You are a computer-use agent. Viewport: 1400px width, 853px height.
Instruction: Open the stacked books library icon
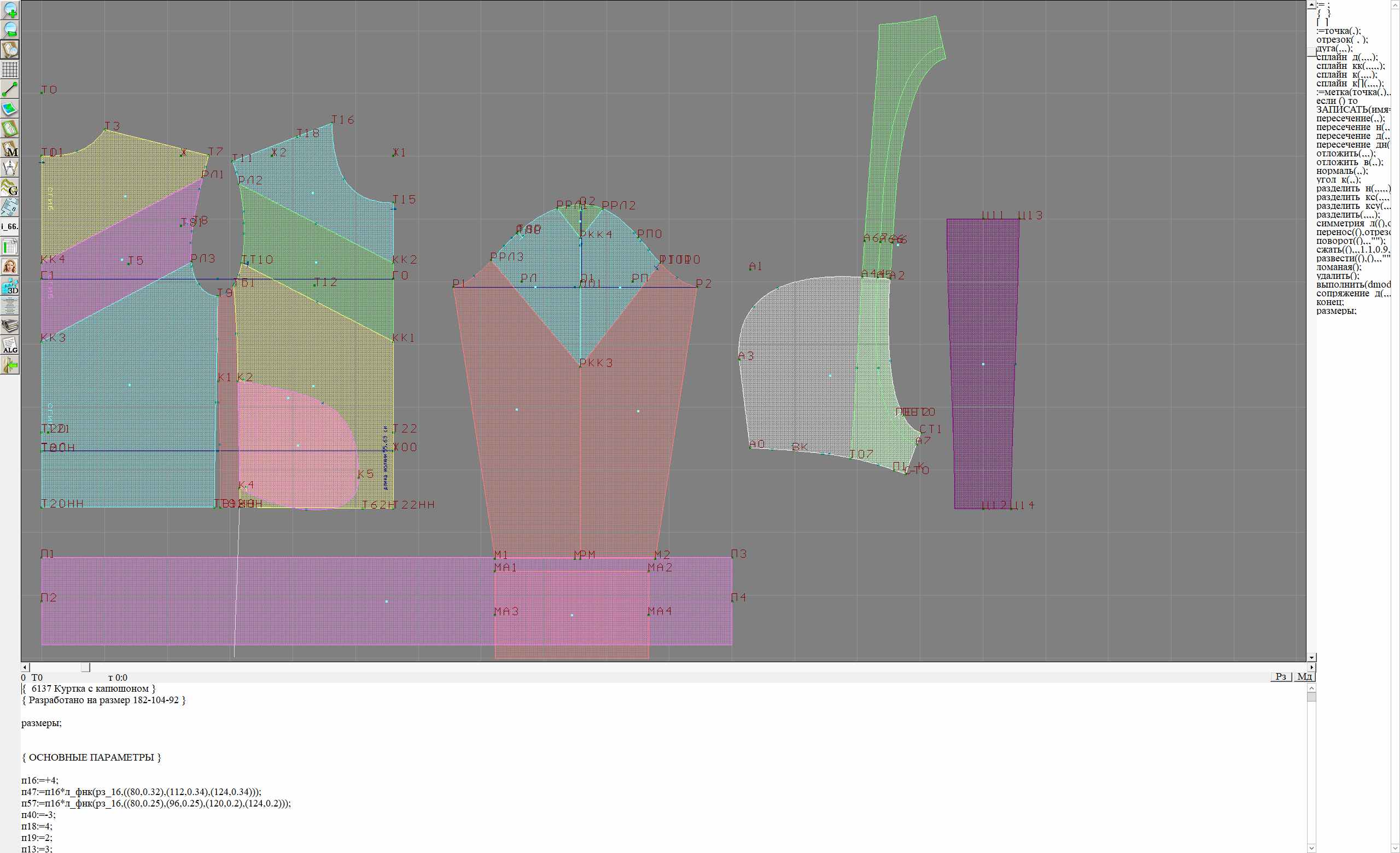click(10, 325)
